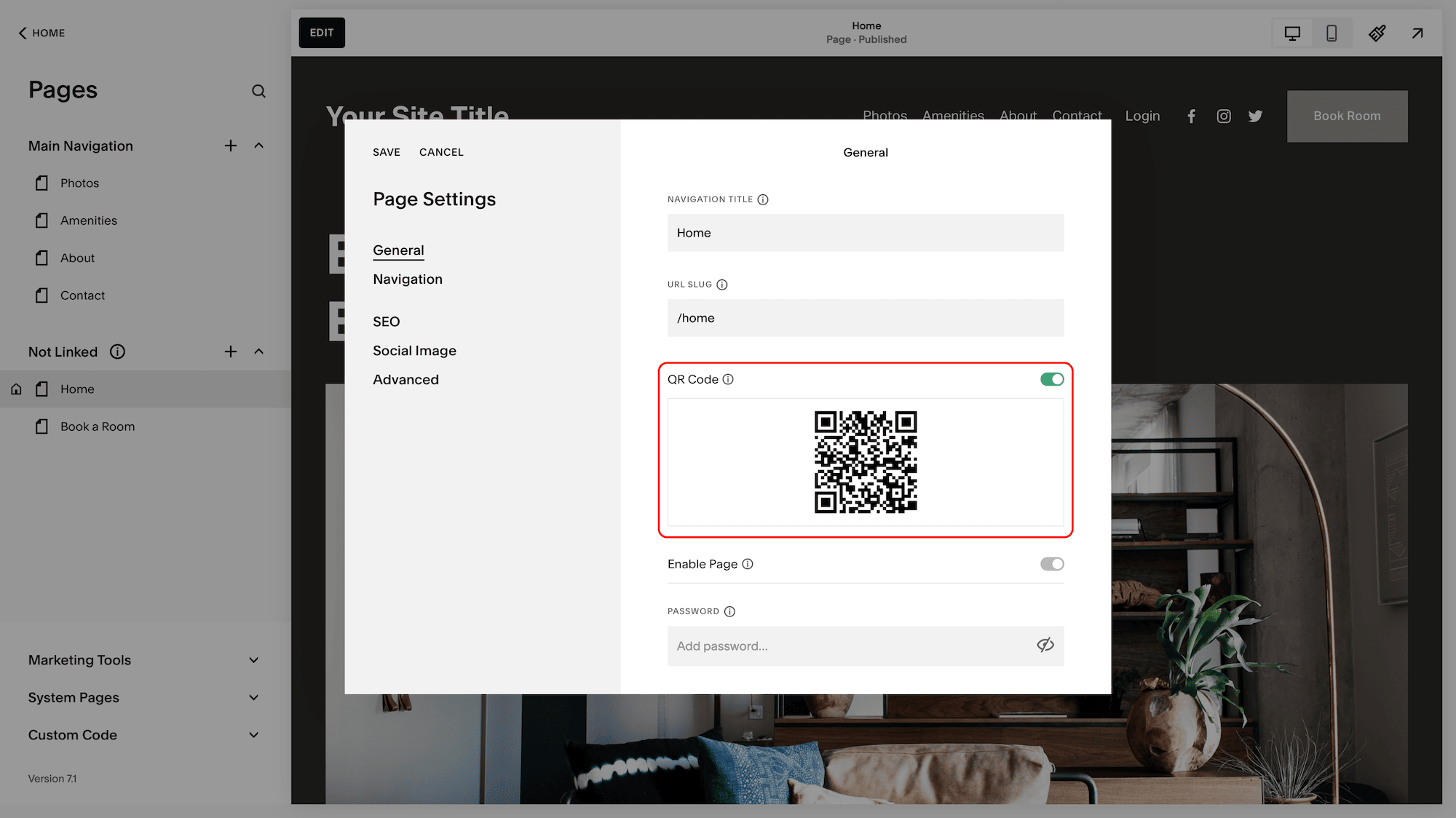
Task: Collapse the Main Navigation section
Action: [258, 146]
